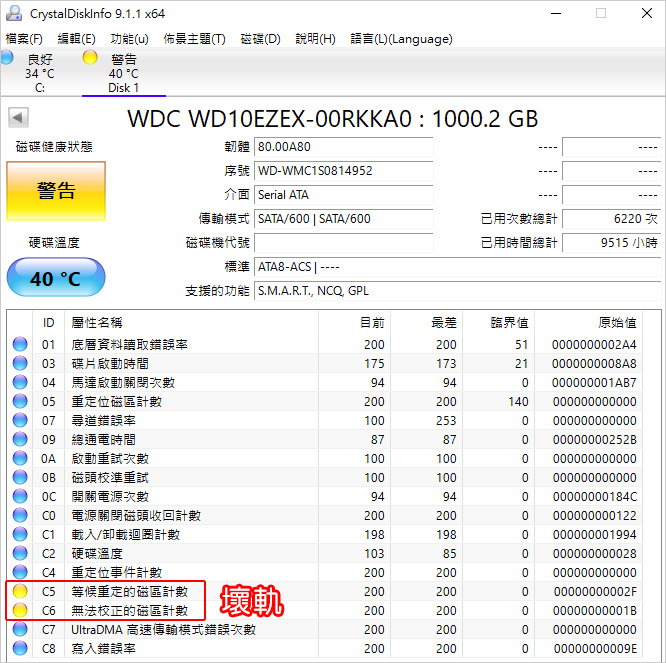Open the 佈景主題(T) menu

(x=195, y=39)
